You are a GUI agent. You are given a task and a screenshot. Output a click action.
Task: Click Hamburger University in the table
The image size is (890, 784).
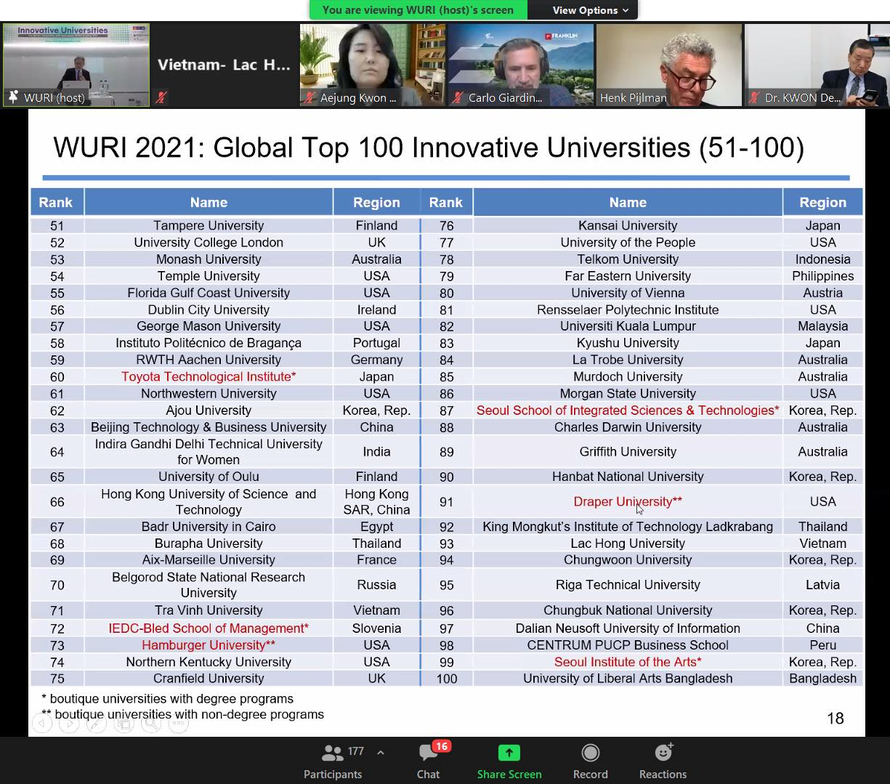point(208,645)
